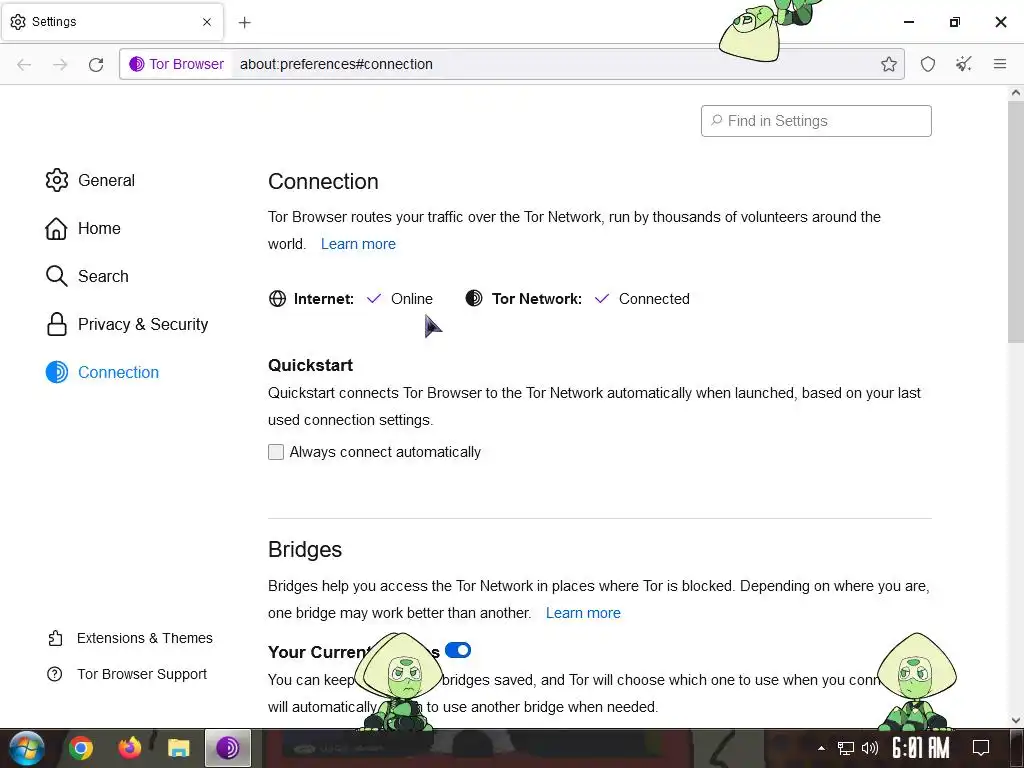Viewport: 1024px width, 768px height.
Task: Click the Find in Settings search field
Action: click(816, 121)
